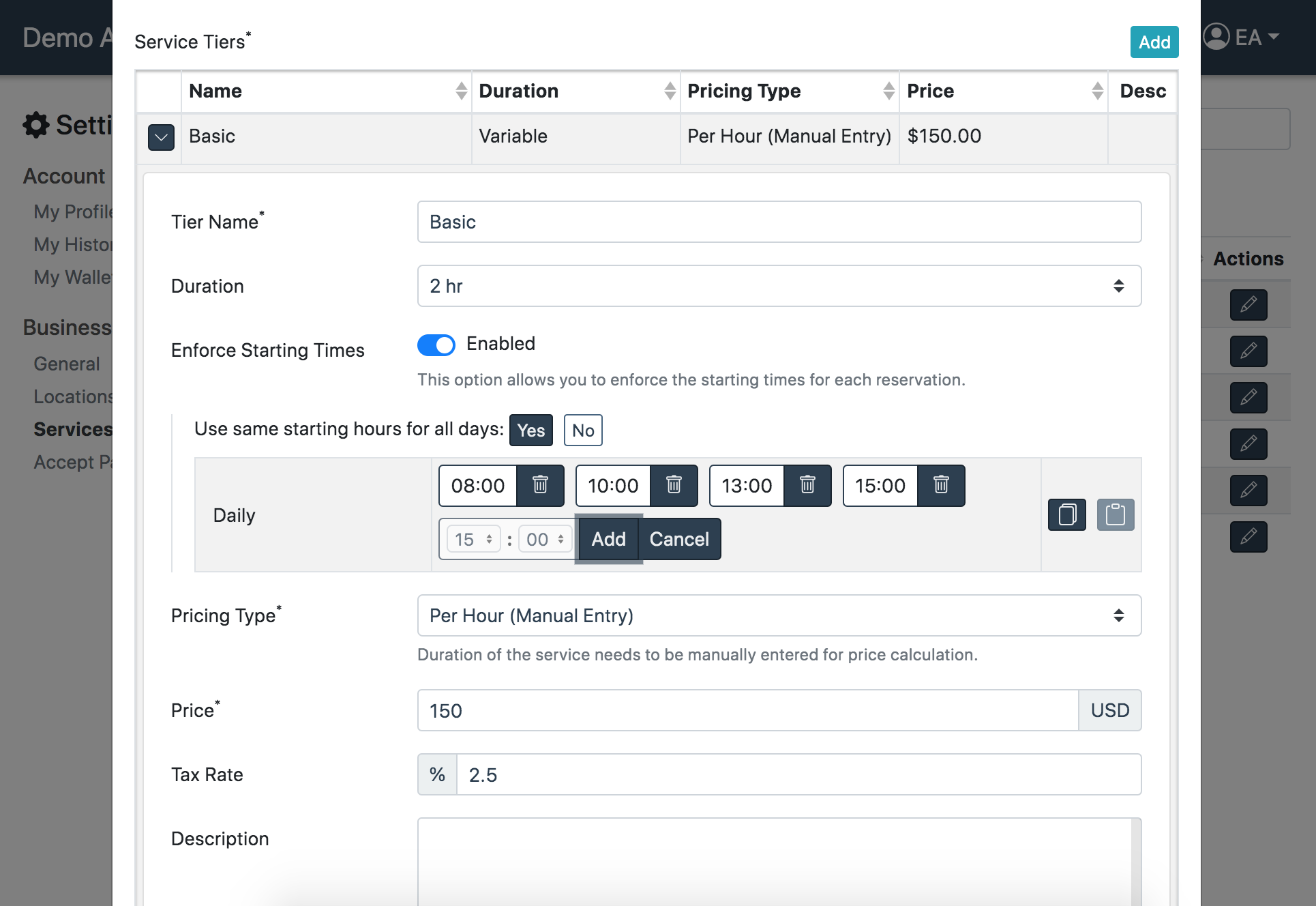Adjust the hour stepper showing 15
The image size is (1316, 906).
click(x=488, y=539)
